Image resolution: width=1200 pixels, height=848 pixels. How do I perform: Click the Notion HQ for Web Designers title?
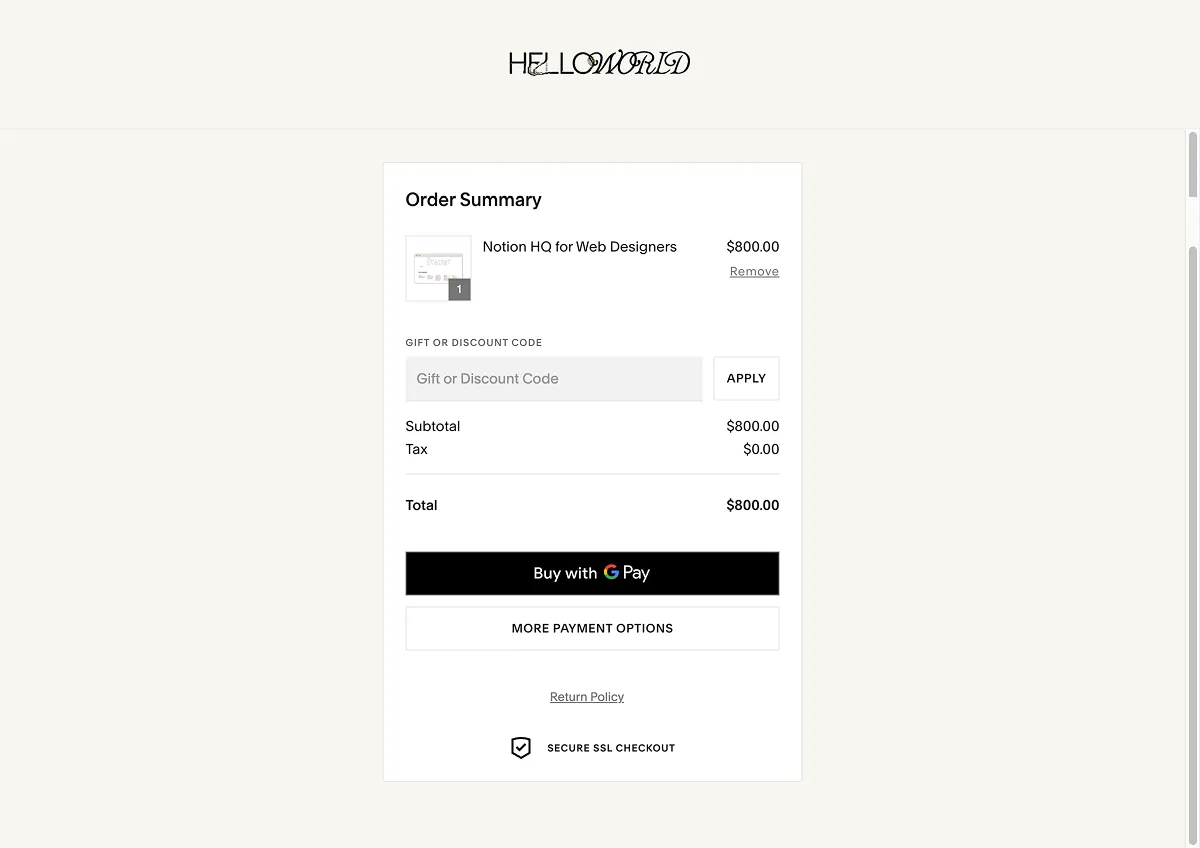click(x=580, y=247)
